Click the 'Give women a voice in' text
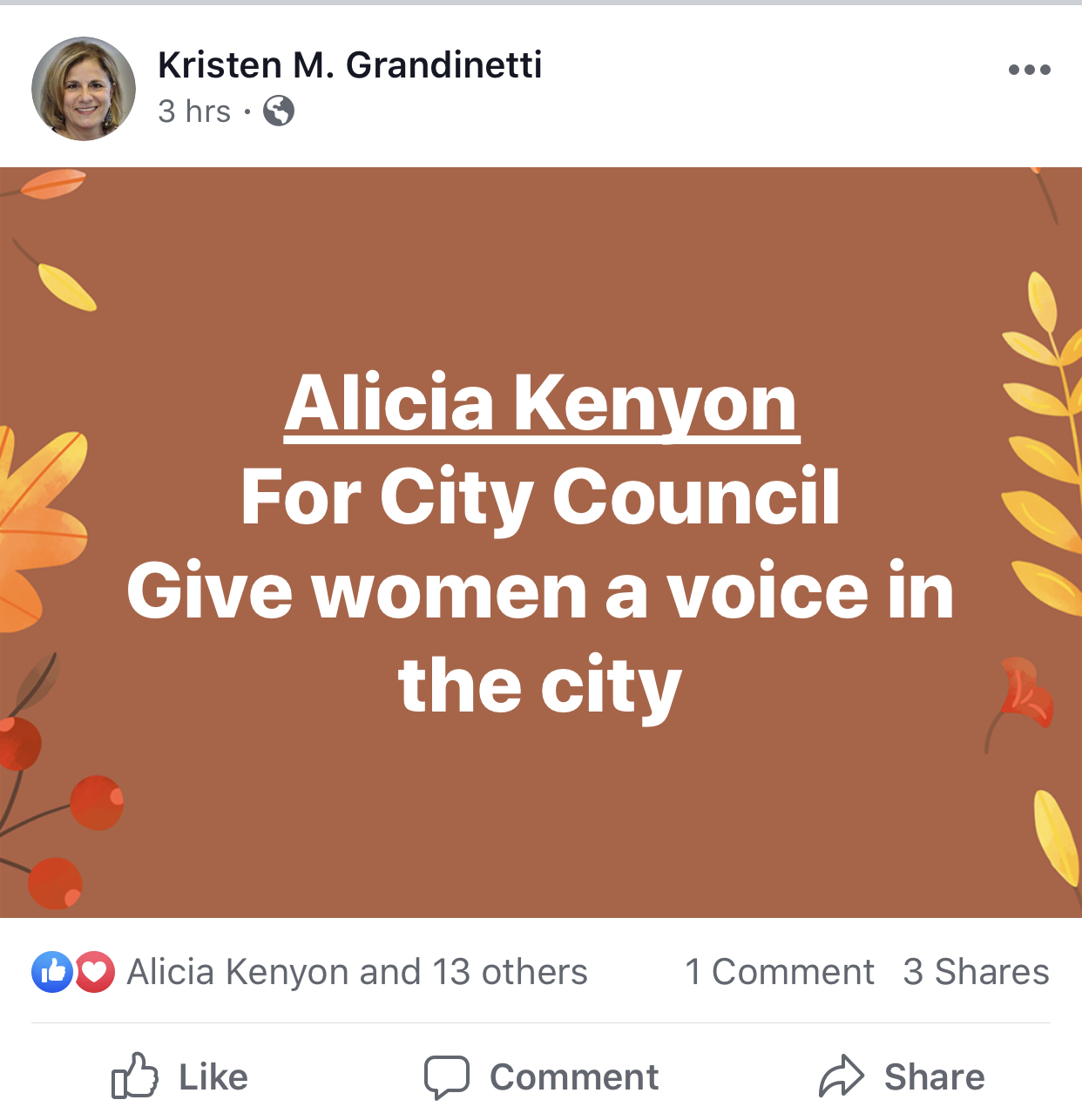This screenshot has width=1082, height=1120. click(x=541, y=591)
